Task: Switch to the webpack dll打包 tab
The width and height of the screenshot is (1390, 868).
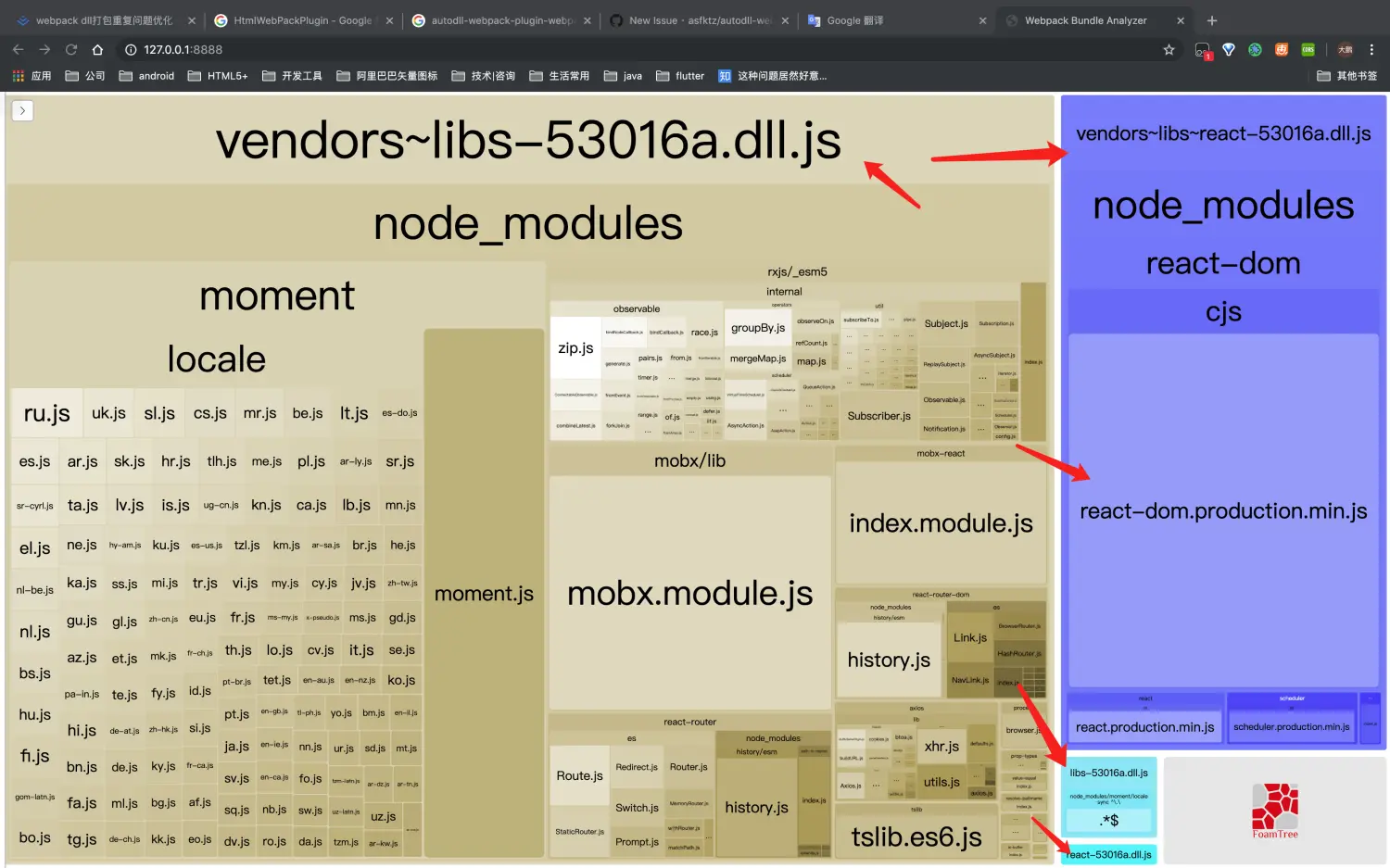Action: 104,20
